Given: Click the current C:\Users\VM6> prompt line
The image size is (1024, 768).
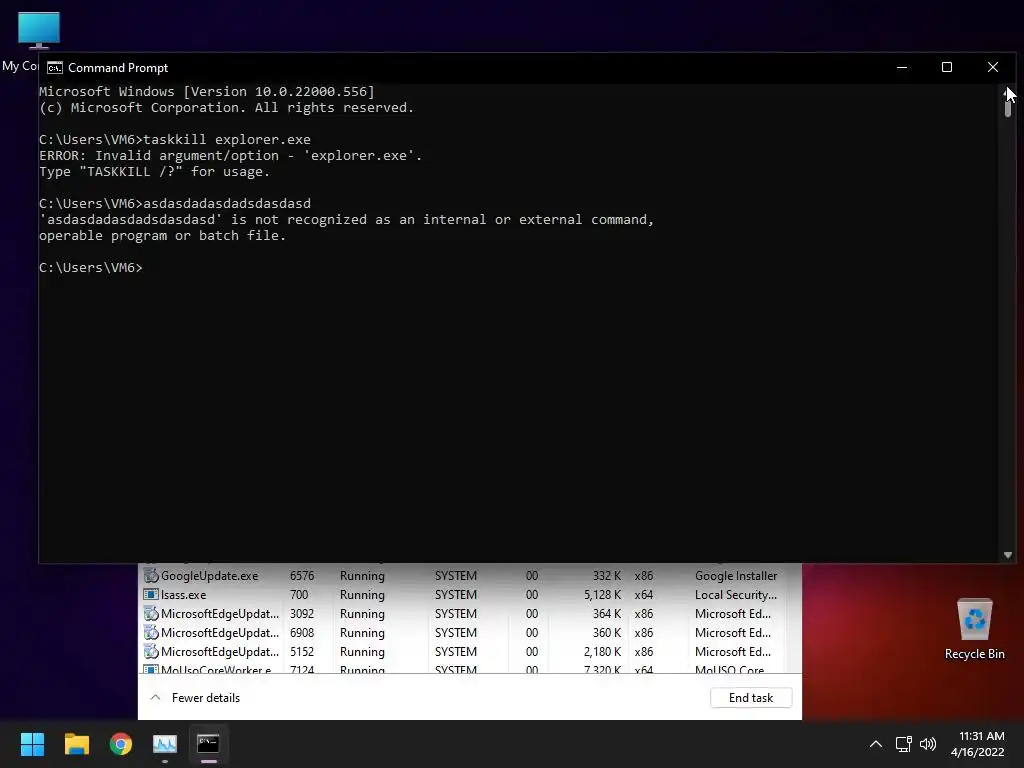Looking at the screenshot, I should pos(91,268).
